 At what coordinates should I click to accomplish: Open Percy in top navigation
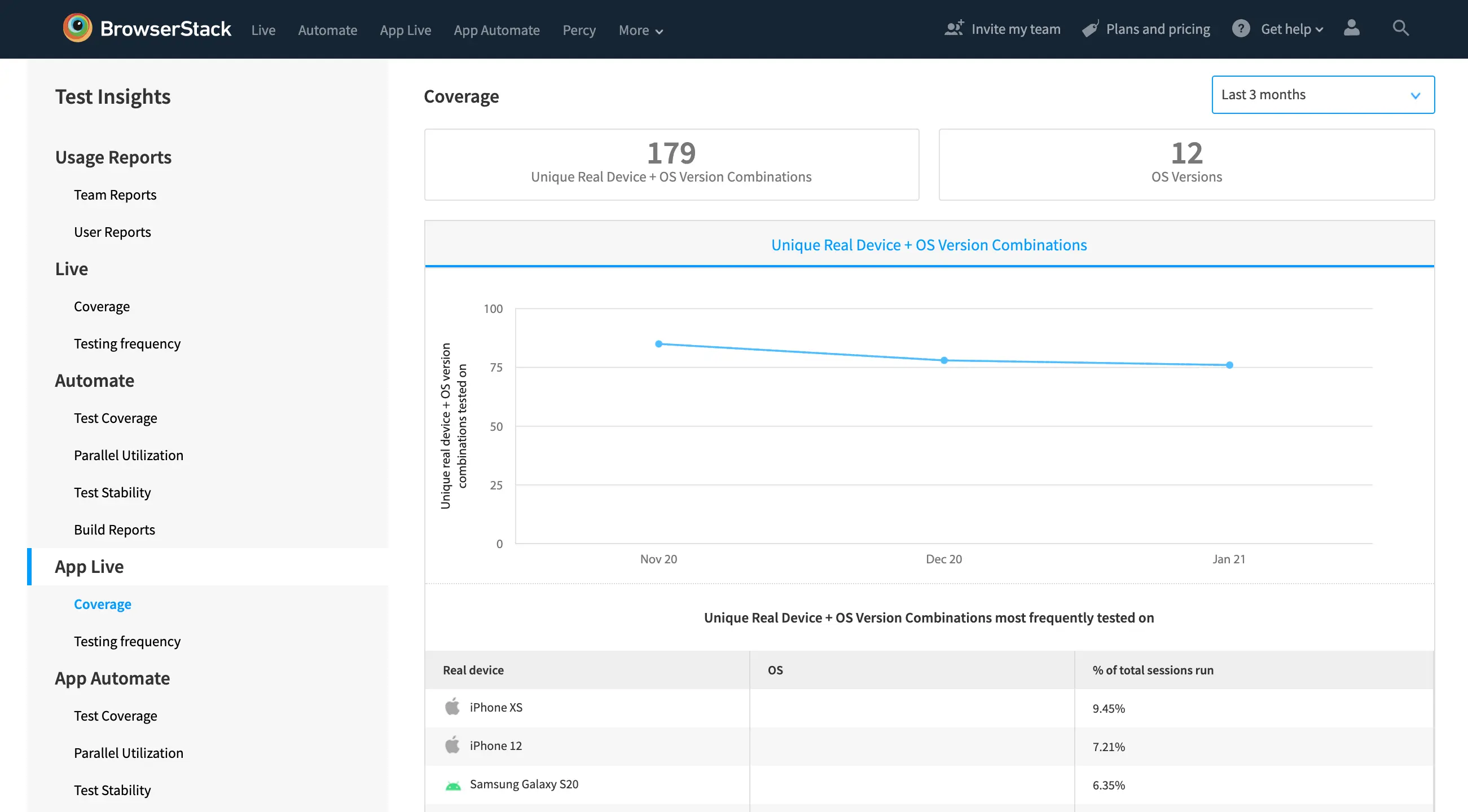coord(578,30)
